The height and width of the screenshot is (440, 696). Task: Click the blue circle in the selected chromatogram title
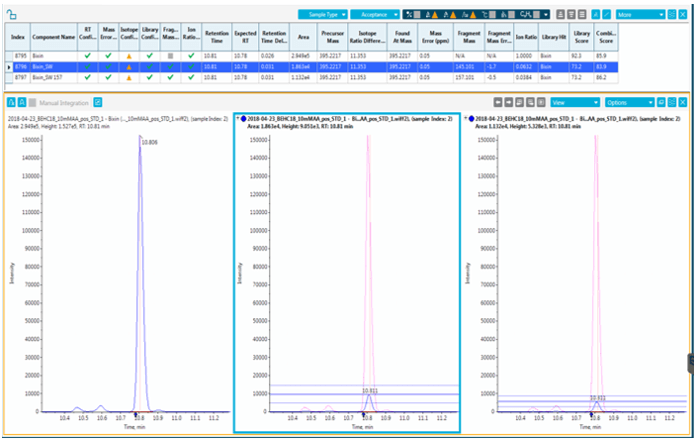pyautogui.click(x=243, y=119)
